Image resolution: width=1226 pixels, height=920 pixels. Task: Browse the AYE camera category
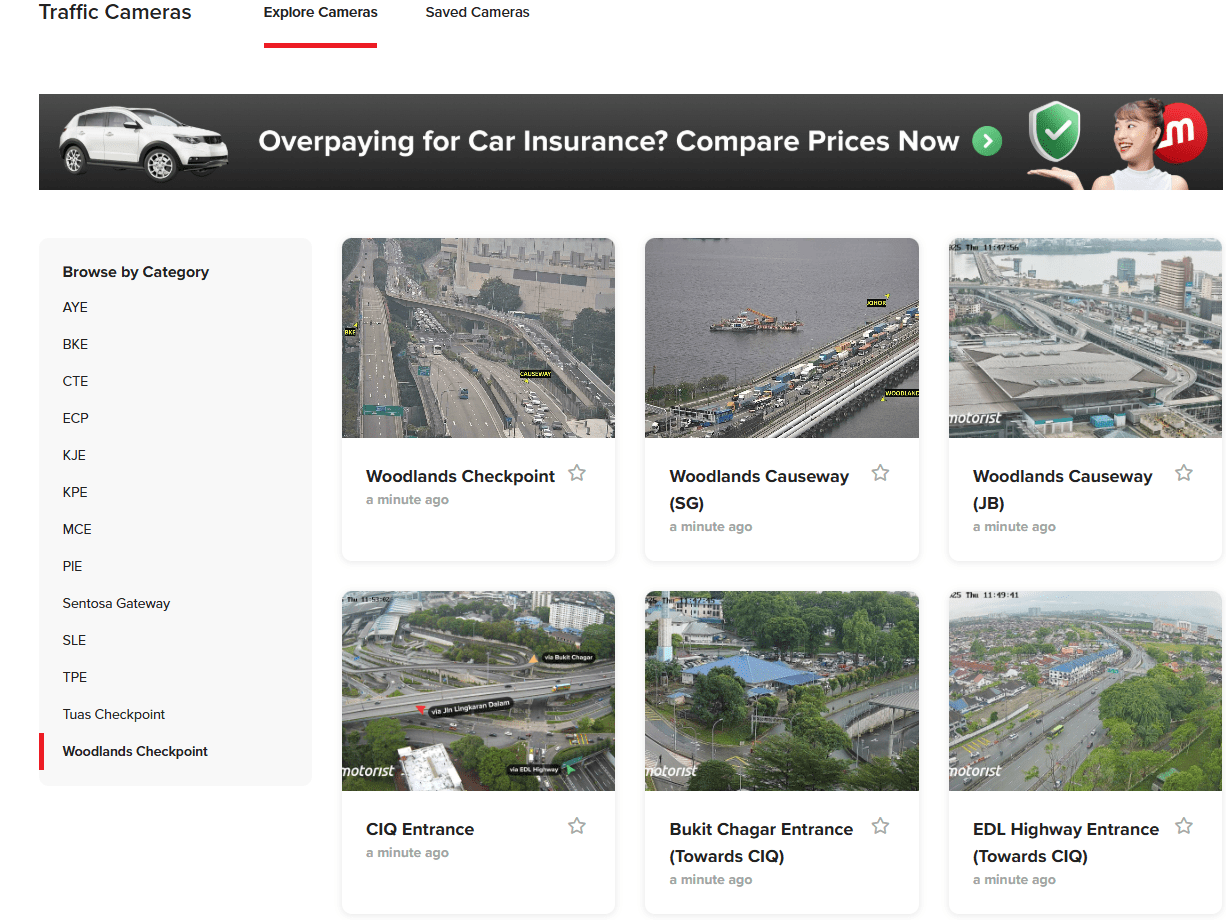coord(75,308)
